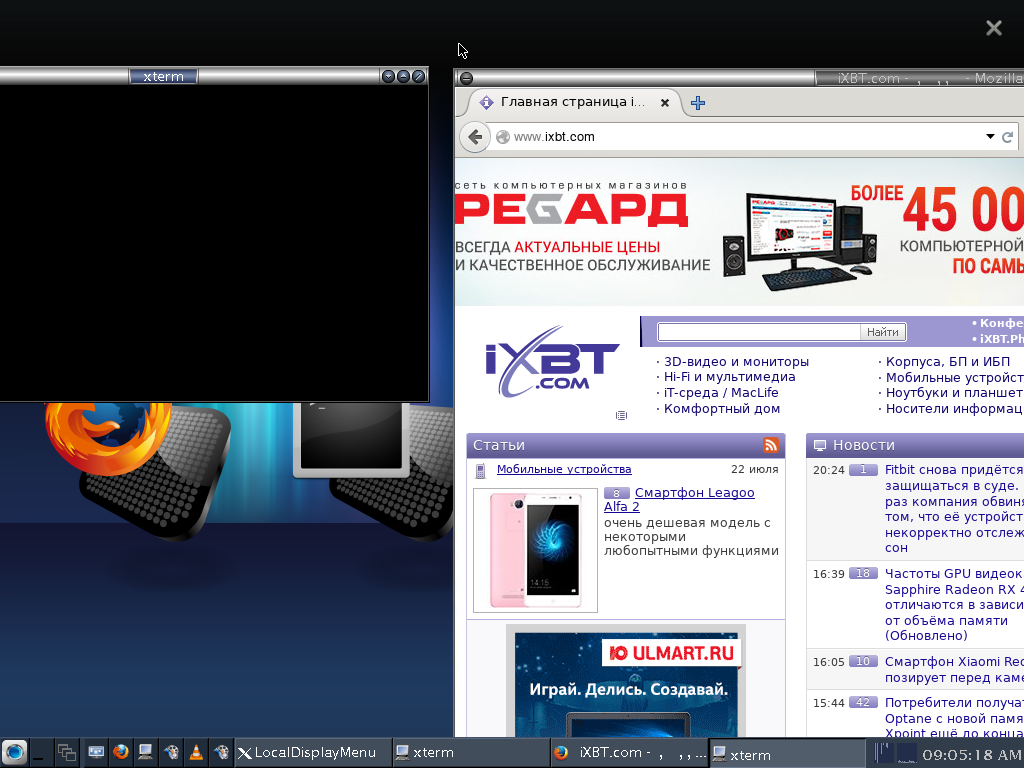
Task: Open the Носители информации section link
Action: coord(954,409)
